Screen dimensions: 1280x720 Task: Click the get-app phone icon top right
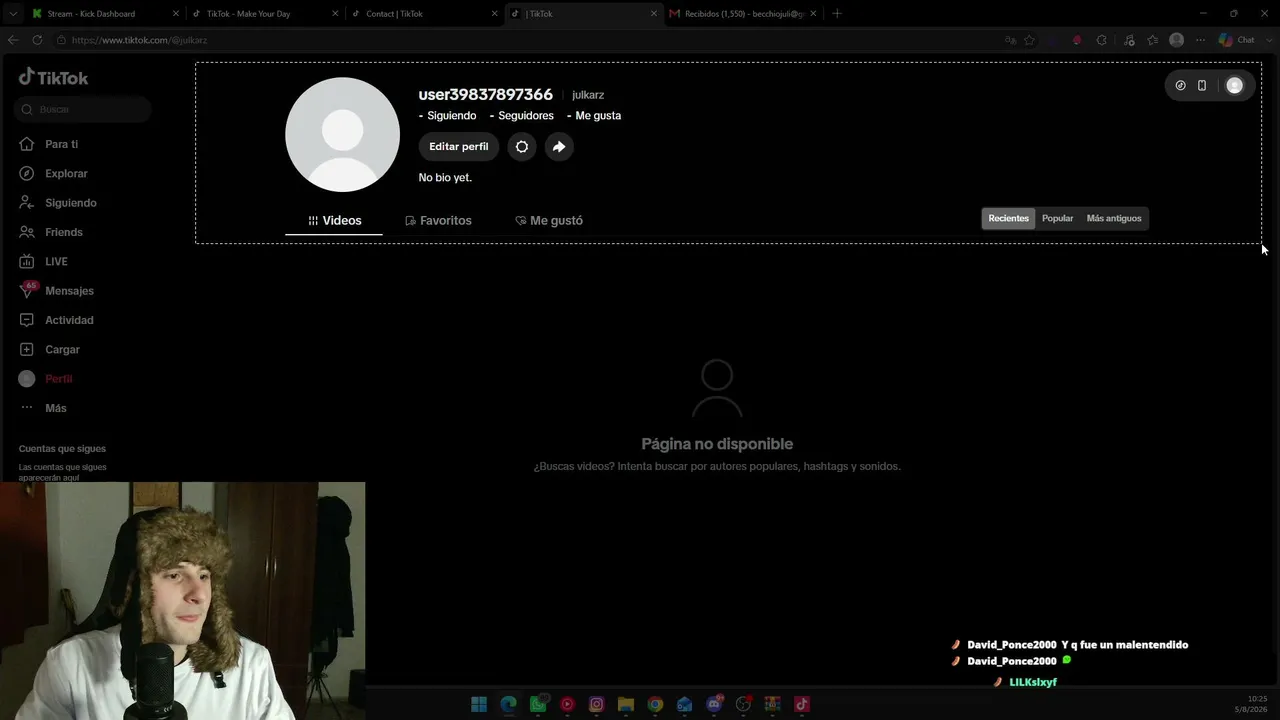1202,86
